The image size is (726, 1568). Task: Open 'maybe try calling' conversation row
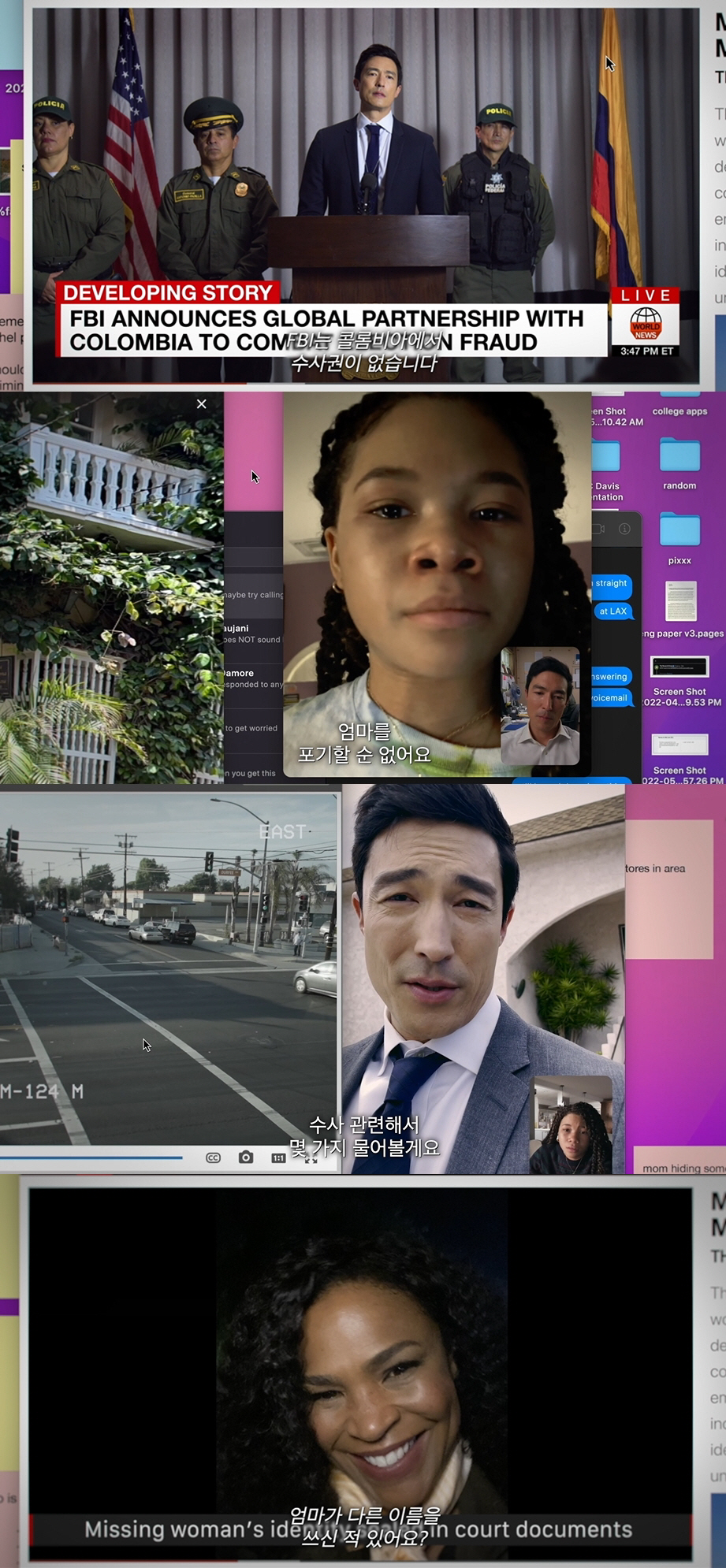[253, 595]
